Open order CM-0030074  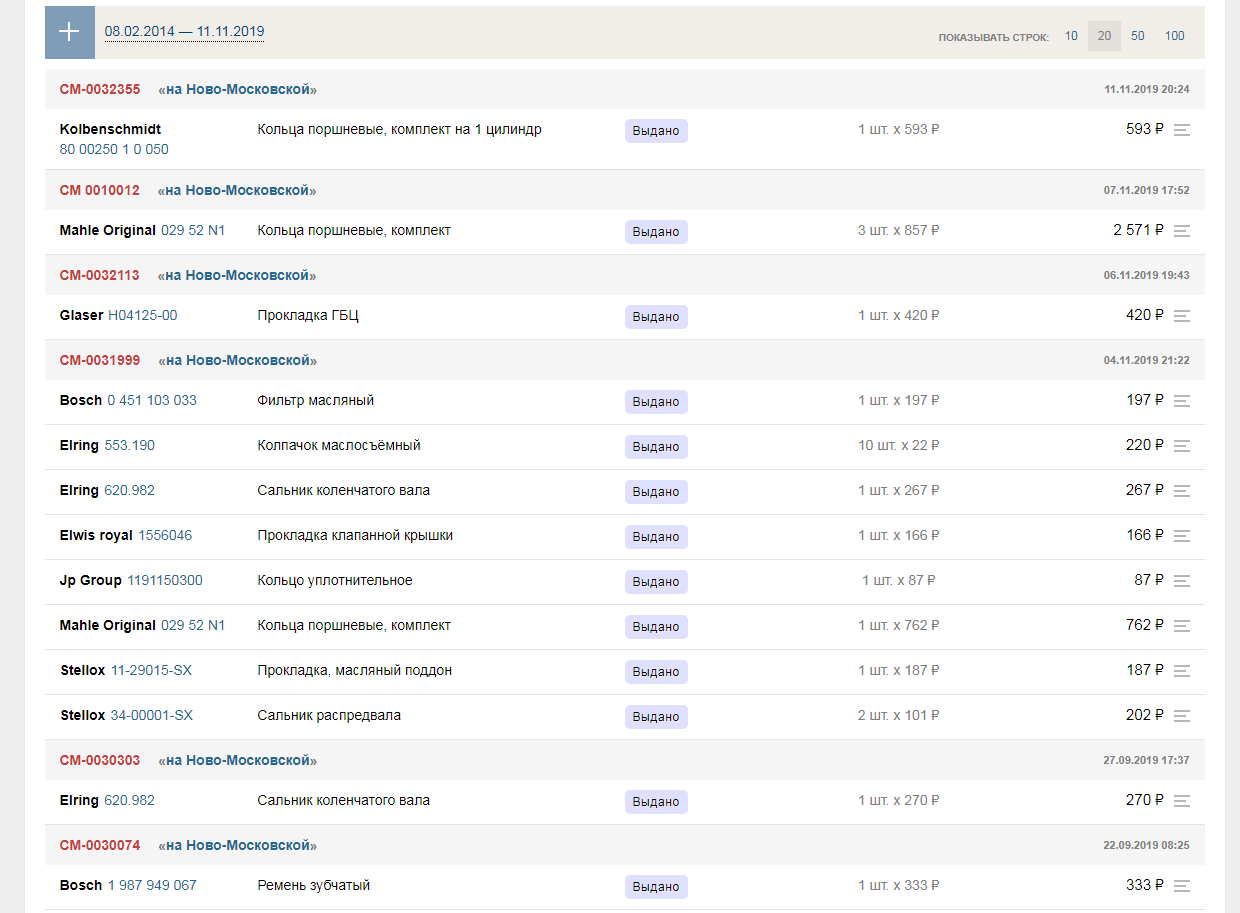pos(100,845)
